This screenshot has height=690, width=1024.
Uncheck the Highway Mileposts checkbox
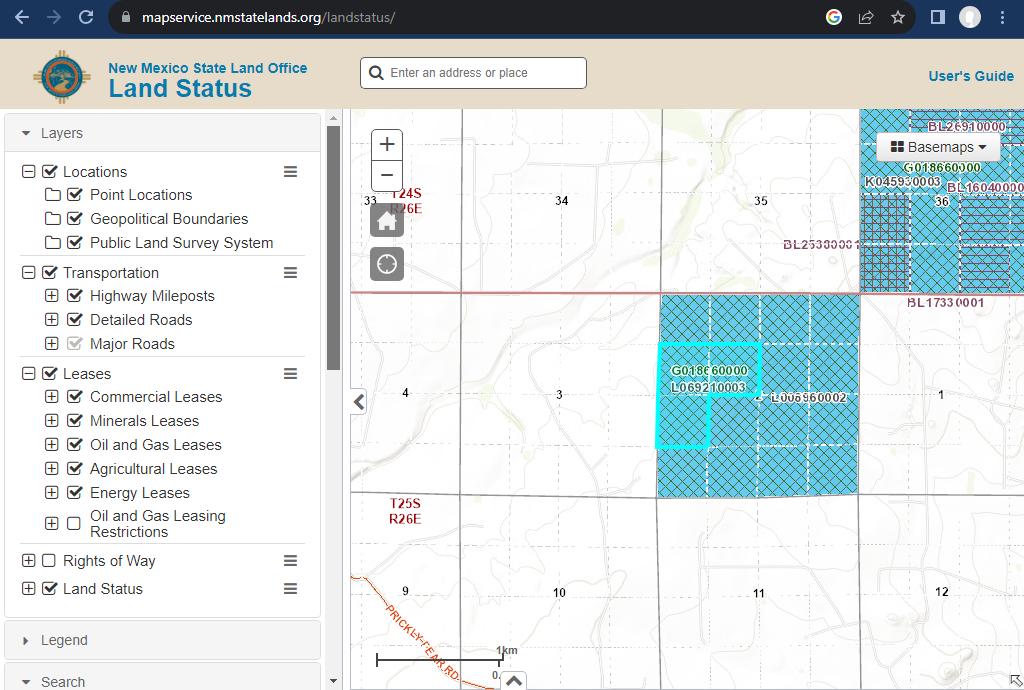pos(74,296)
